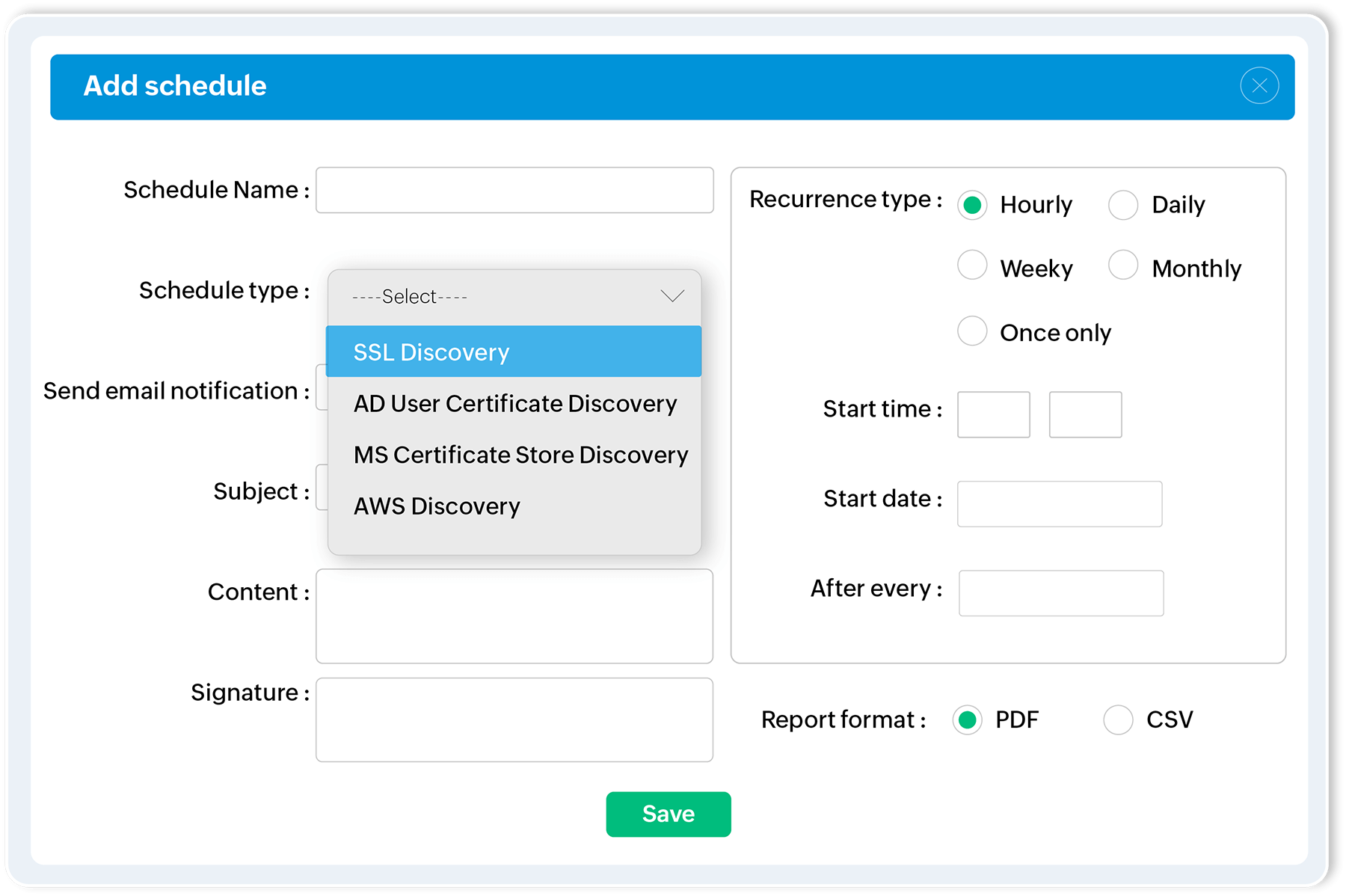Click inside the Signature text area
The image size is (1346, 896).
pyautogui.click(x=514, y=719)
